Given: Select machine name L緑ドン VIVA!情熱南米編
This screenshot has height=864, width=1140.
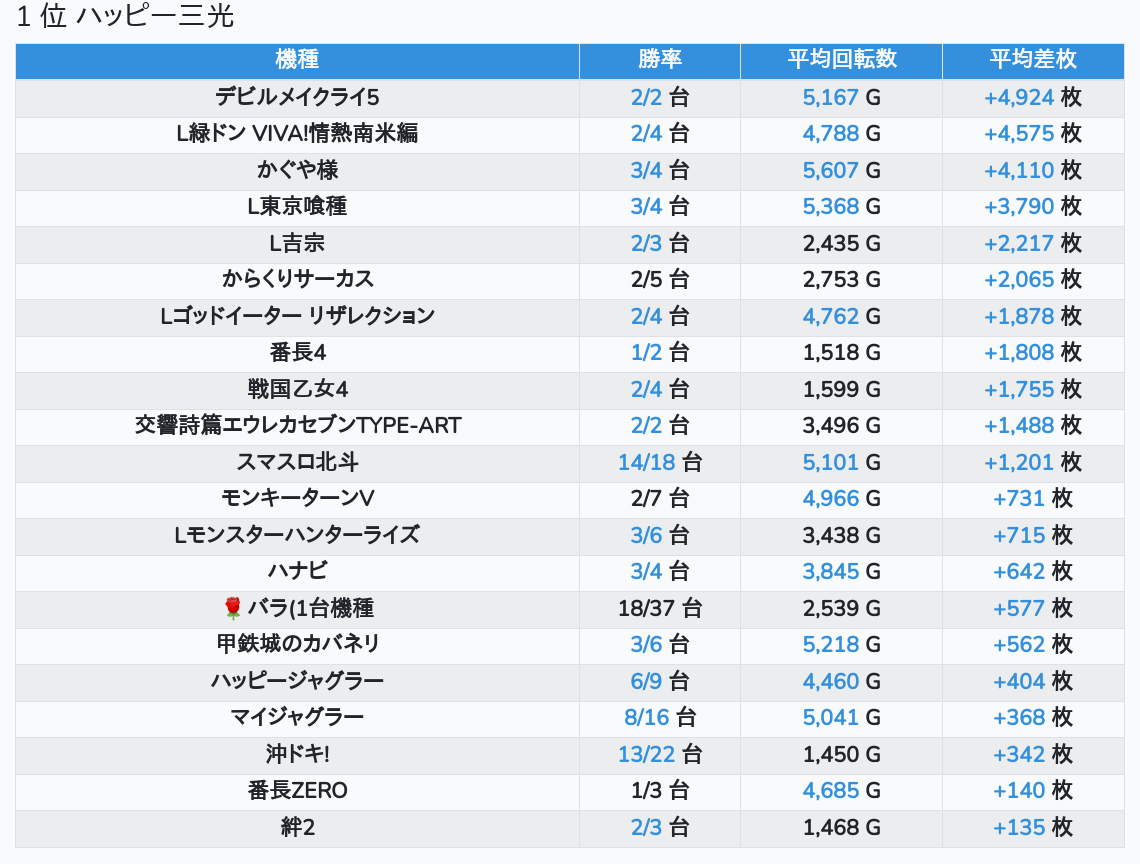Looking at the screenshot, I should tap(297, 133).
